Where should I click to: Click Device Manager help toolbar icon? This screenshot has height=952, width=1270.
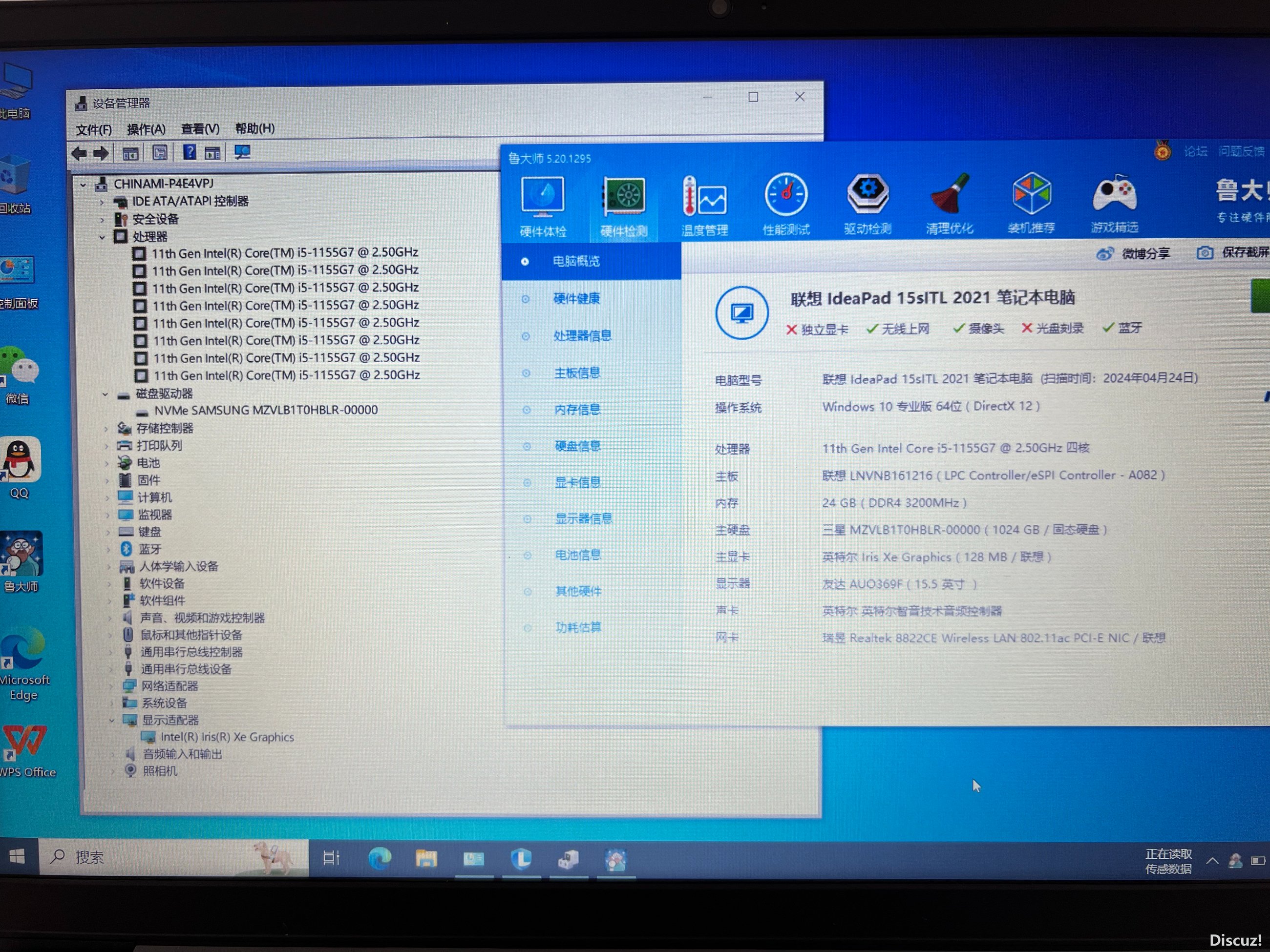189,153
